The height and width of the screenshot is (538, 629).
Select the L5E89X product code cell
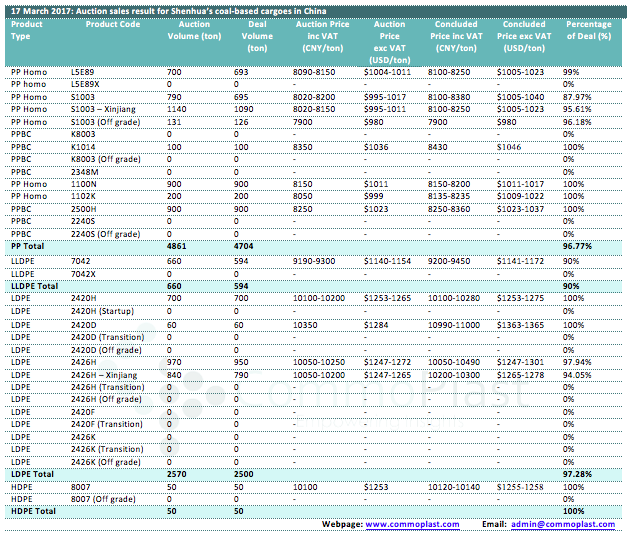pyautogui.click(x=86, y=84)
